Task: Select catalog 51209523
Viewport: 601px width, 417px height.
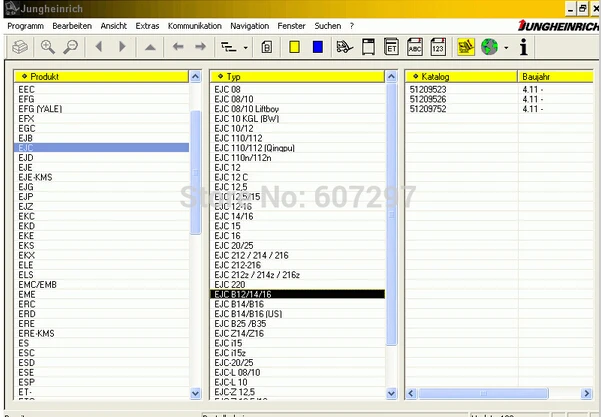Action: click(428, 89)
